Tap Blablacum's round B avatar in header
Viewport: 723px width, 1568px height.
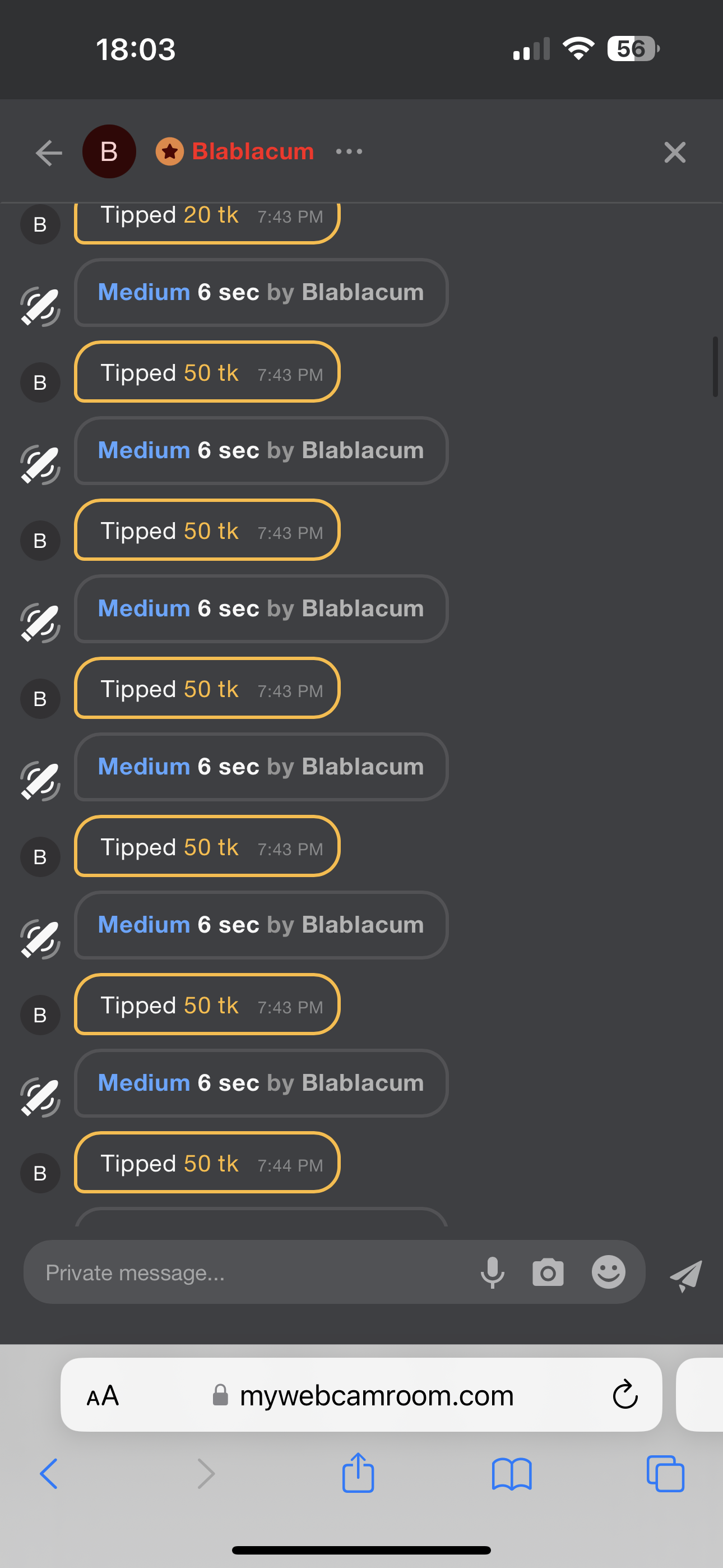pos(109,151)
